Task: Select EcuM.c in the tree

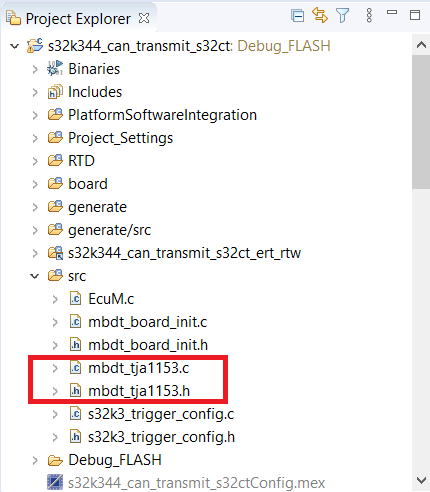Action: point(111,299)
